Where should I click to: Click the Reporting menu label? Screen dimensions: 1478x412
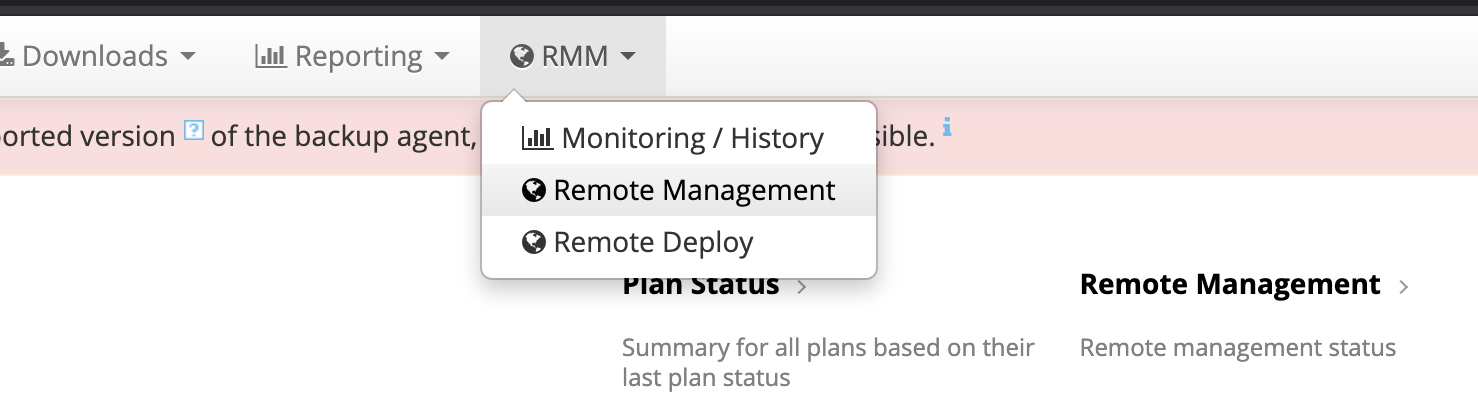(x=358, y=57)
